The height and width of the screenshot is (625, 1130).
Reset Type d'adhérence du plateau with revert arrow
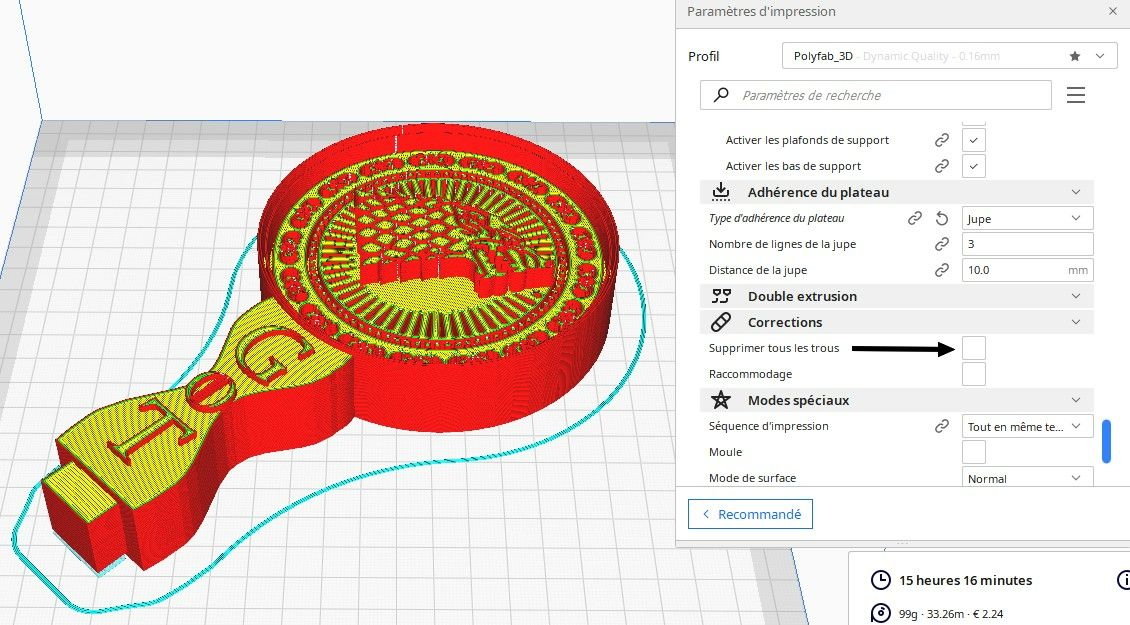click(941, 218)
